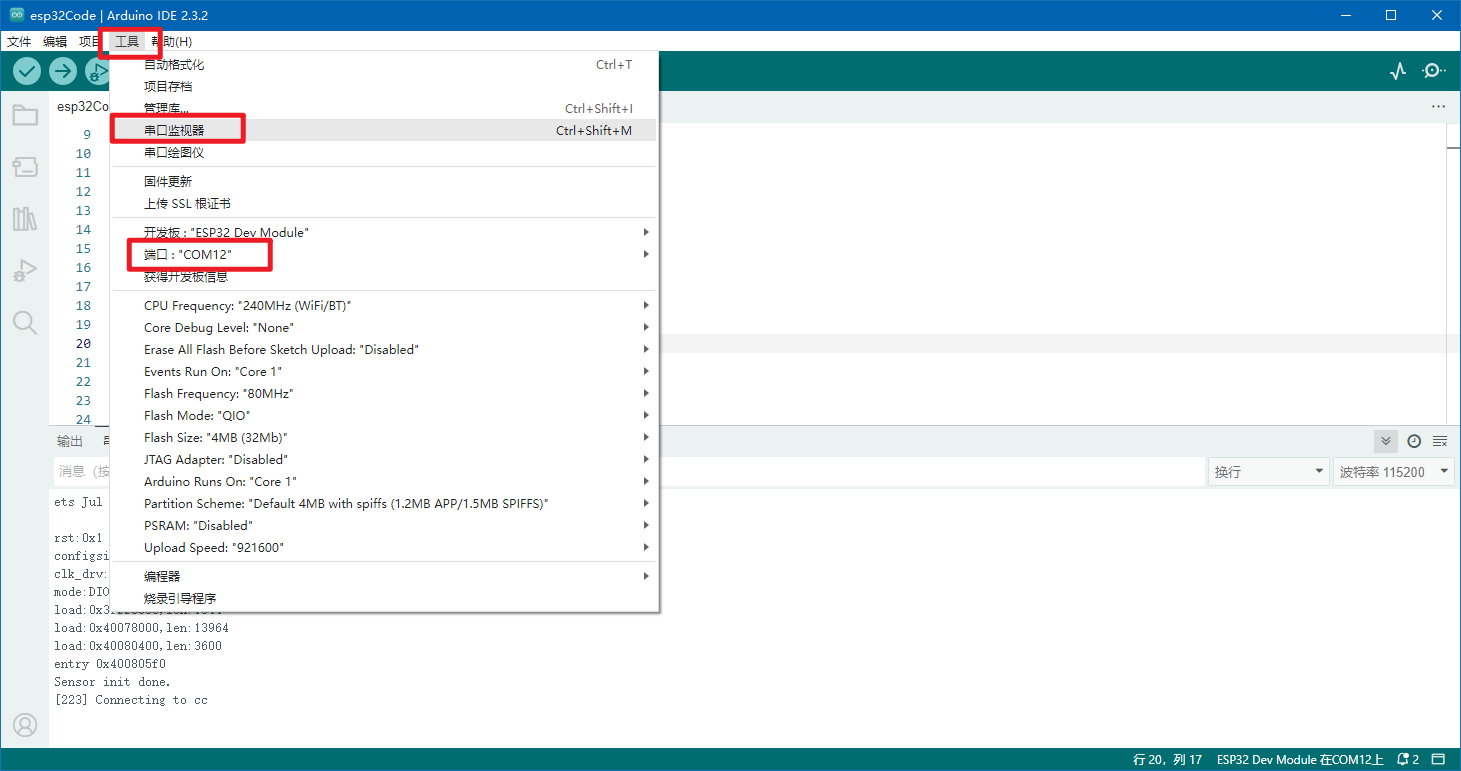Expand the Flash Mode QIO submenu
Image resolution: width=1461 pixels, height=771 pixels.
[x=383, y=415]
